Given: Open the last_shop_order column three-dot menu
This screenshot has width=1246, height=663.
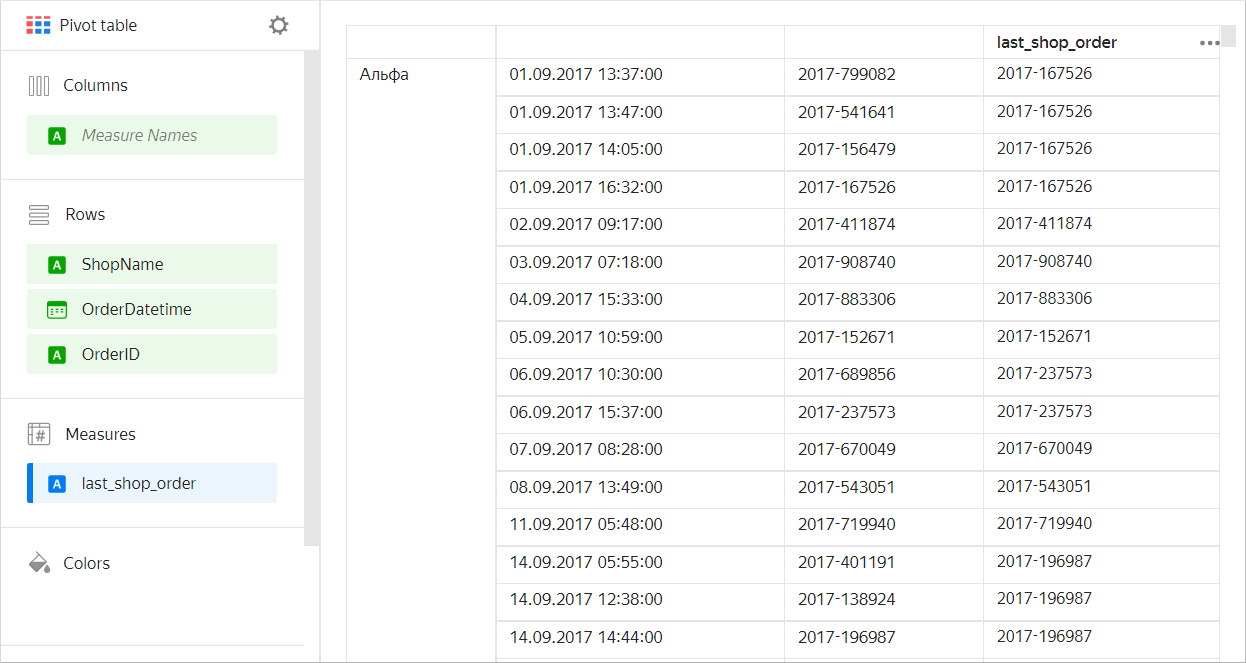Looking at the screenshot, I should [x=1209, y=43].
